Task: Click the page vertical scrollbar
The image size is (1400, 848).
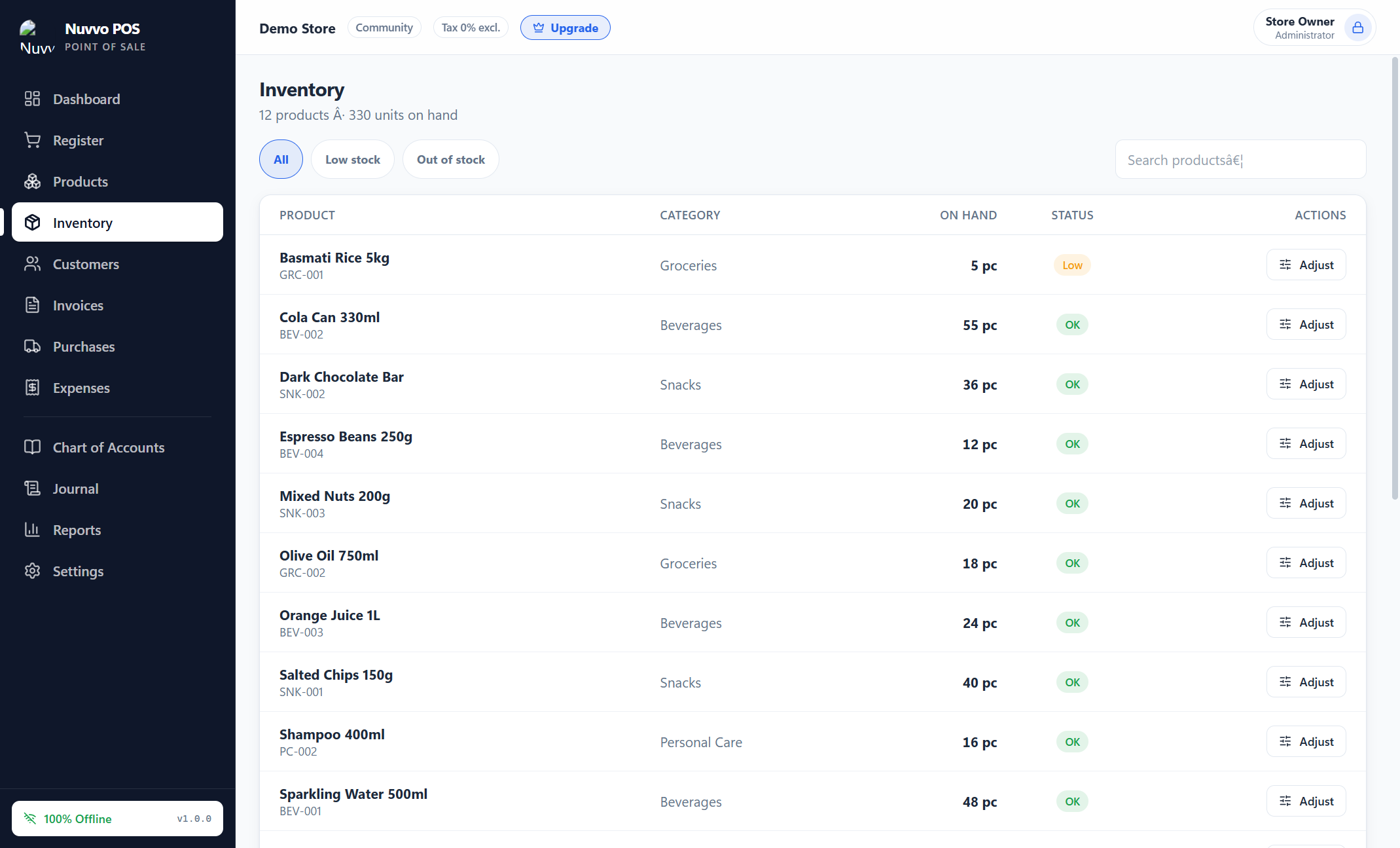Action: [1395, 278]
